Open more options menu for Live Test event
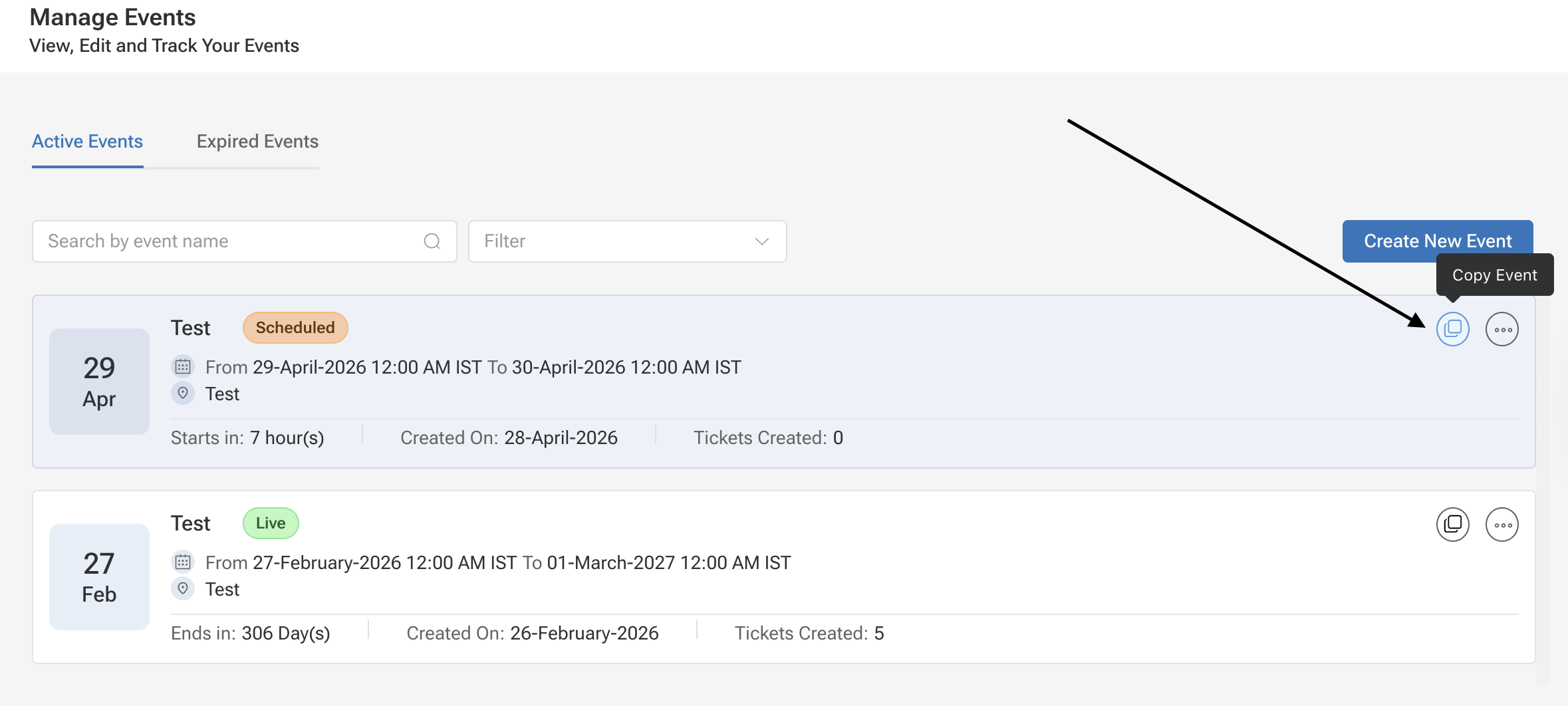Image resolution: width=1568 pixels, height=706 pixels. pyautogui.click(x=1502, y=525)
